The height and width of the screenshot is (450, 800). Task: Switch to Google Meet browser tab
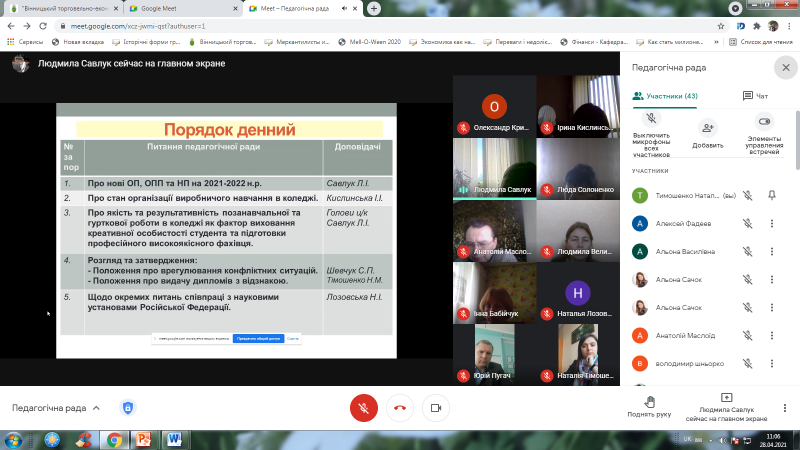(182, 8)
